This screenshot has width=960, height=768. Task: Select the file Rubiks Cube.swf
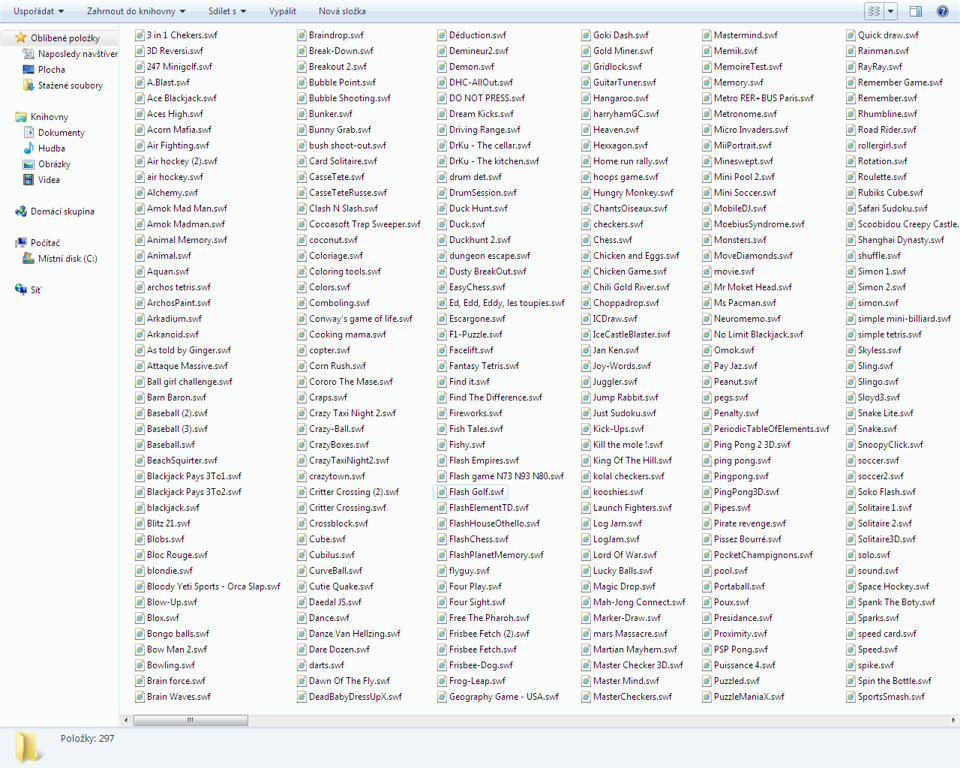(x=885, y=192)
